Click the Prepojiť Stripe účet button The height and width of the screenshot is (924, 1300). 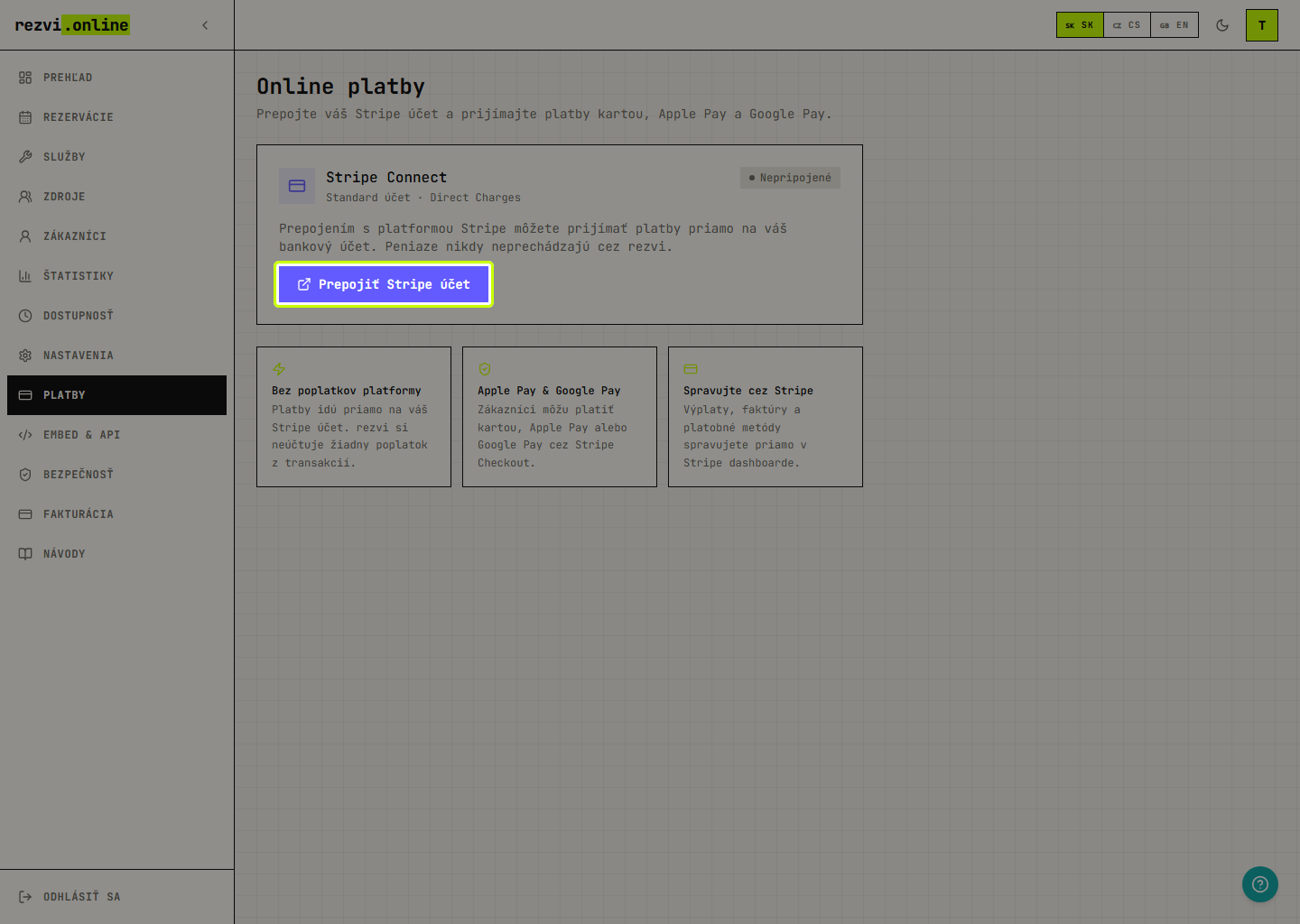[384, 284]
